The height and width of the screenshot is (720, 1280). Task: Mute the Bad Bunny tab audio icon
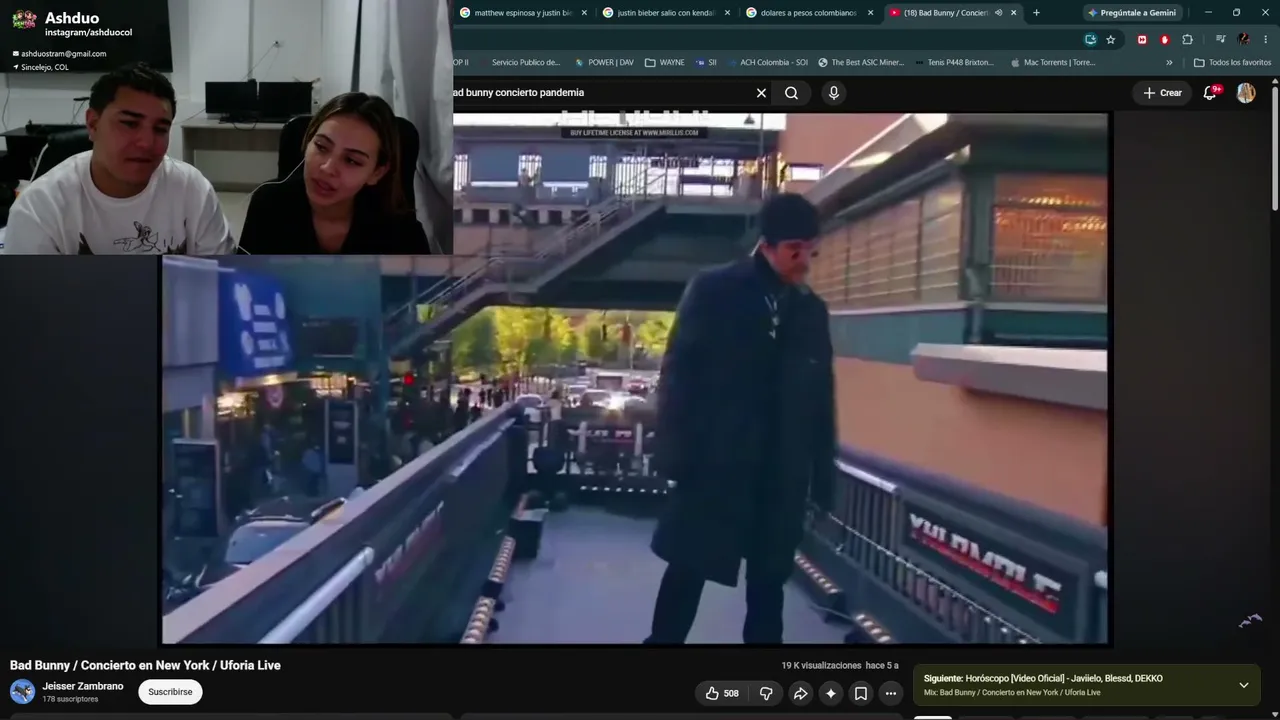click(x=998, y=13)
